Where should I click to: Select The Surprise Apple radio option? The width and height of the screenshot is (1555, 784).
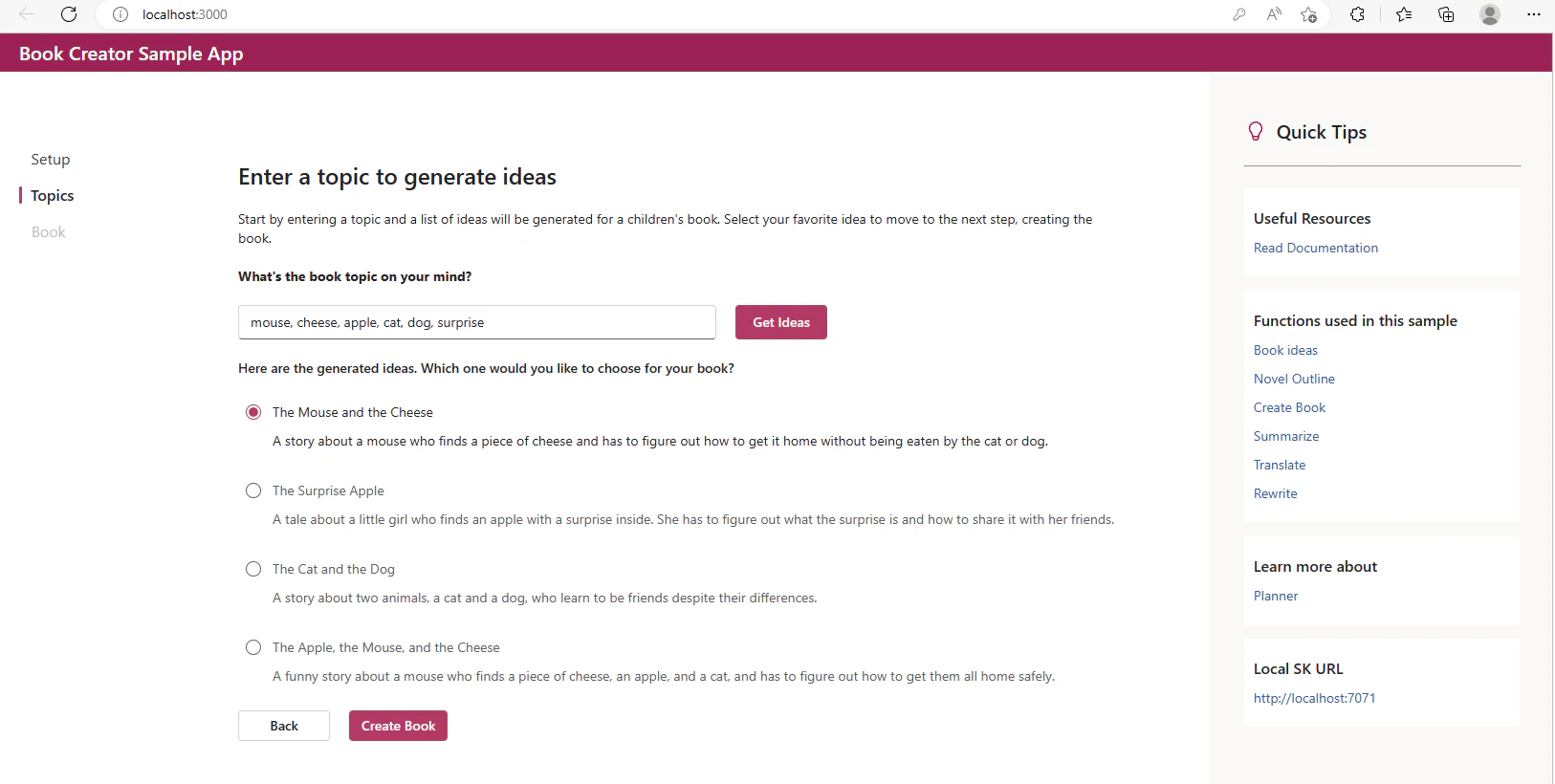(253, 490)
